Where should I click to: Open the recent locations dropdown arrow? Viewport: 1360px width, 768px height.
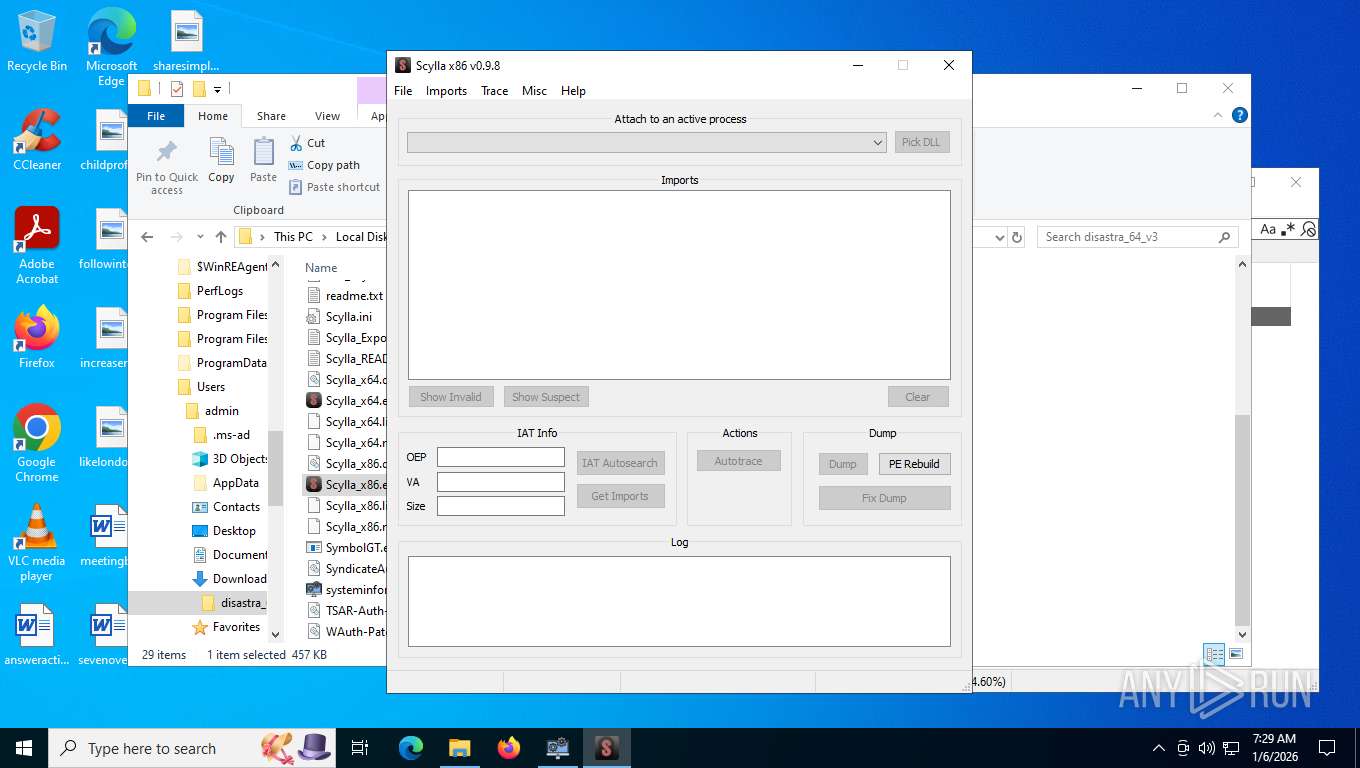(200, 237)
